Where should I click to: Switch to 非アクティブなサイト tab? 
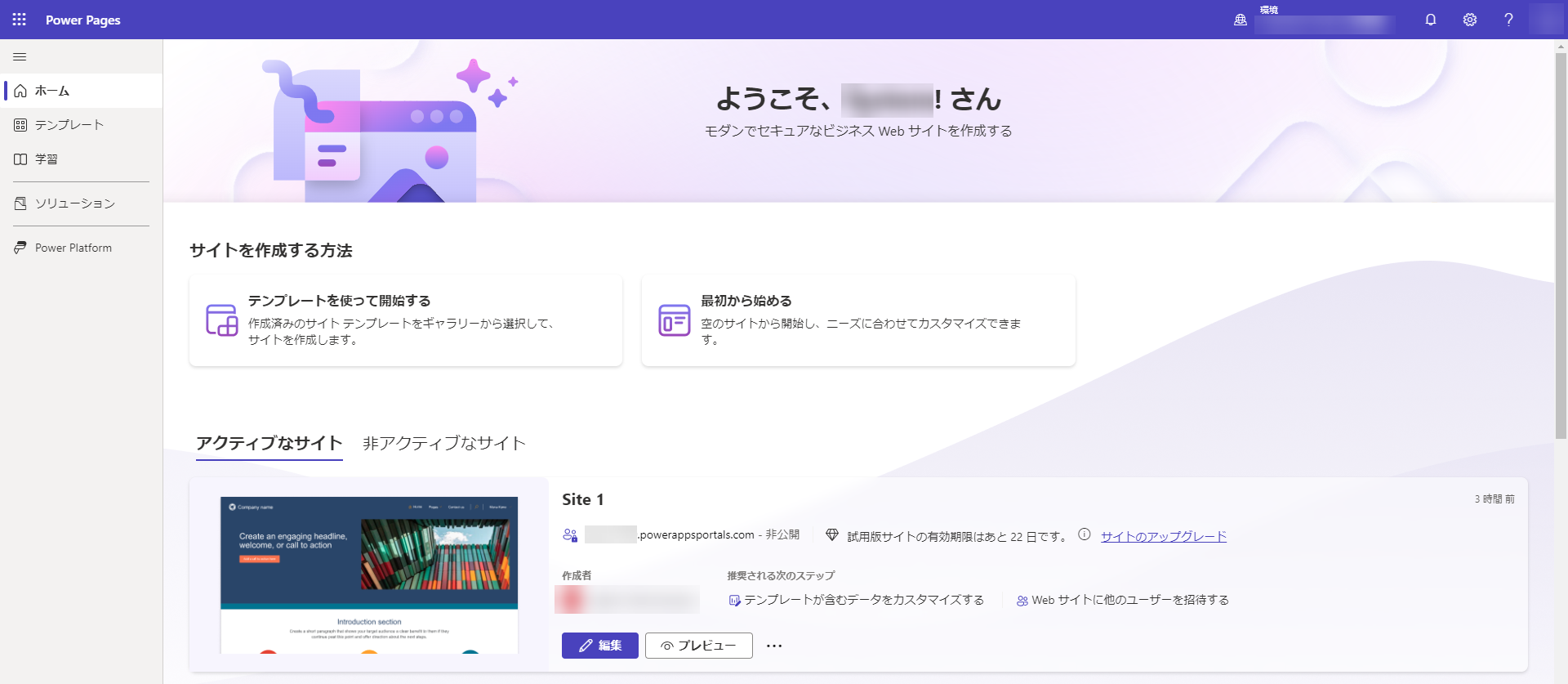pyautogui.click(x=444, y=444)
